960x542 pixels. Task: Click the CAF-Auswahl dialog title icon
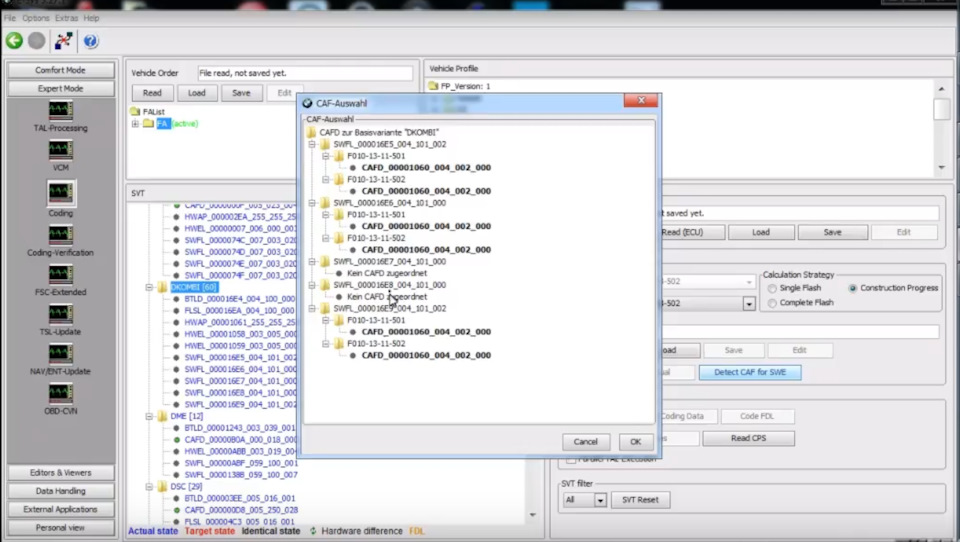coord(307,103)
